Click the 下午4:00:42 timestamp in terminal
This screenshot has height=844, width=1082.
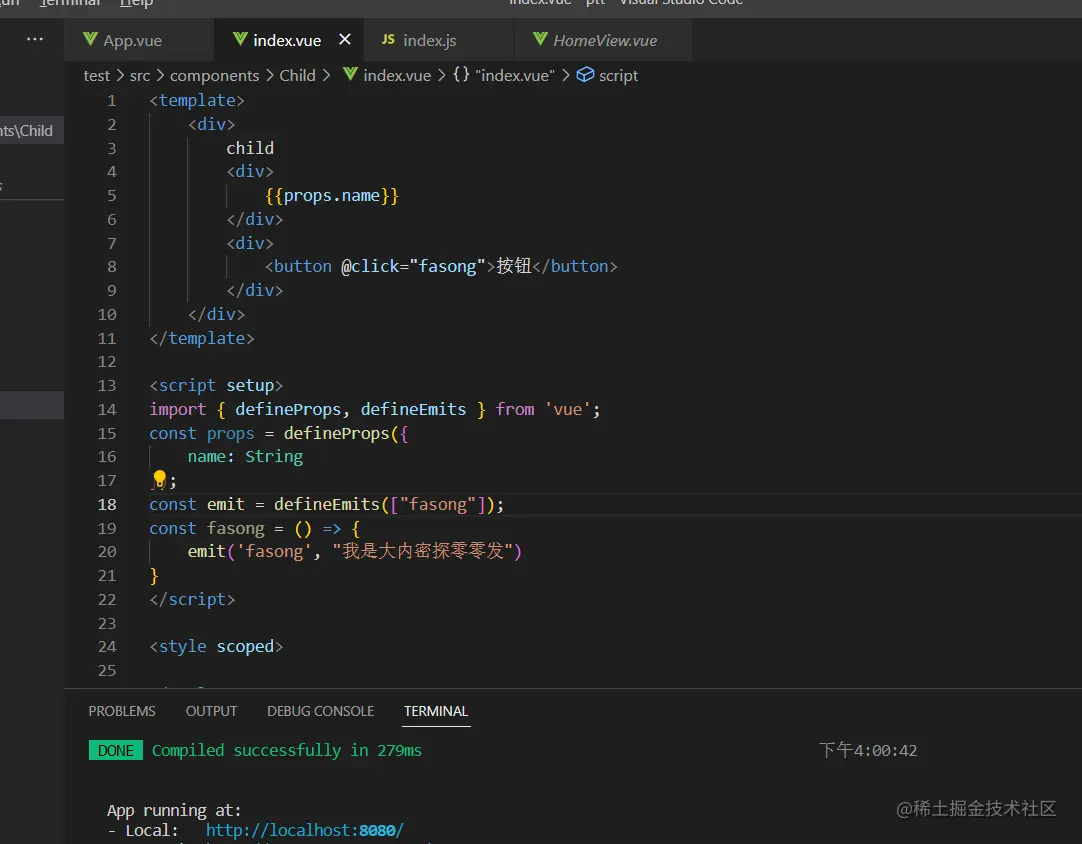click(868, 750)
